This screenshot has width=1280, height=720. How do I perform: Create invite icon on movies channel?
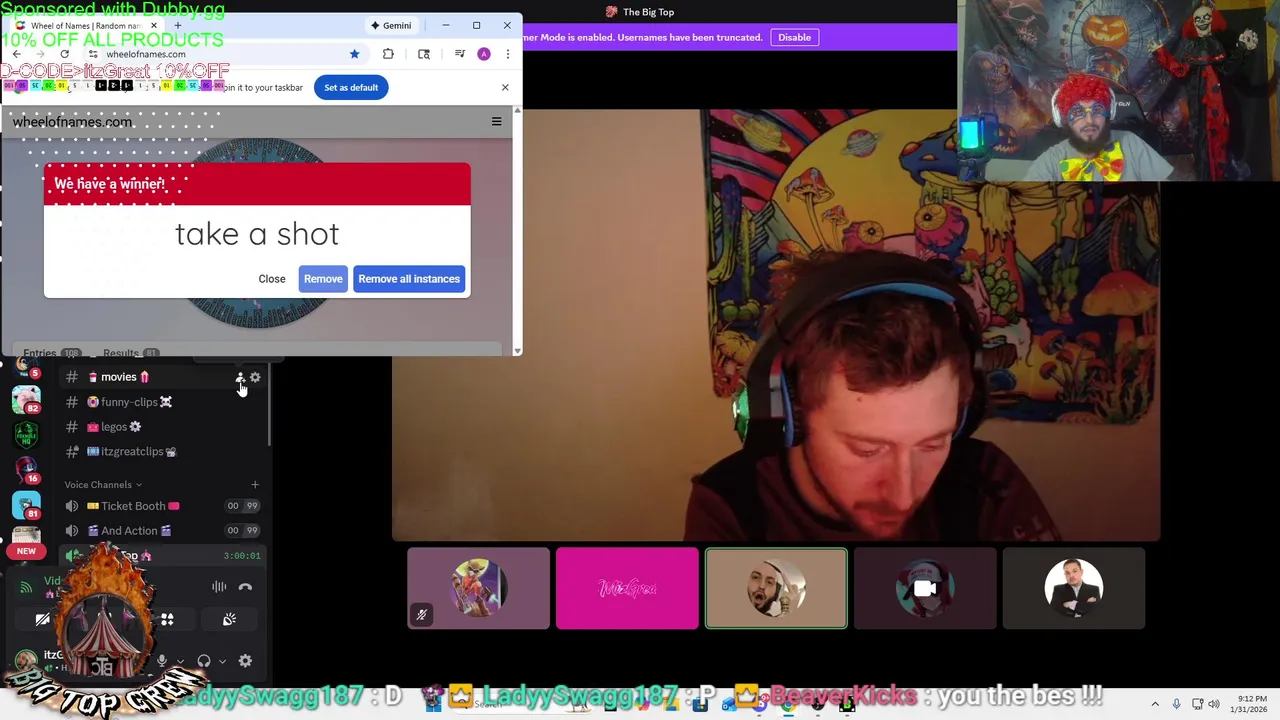point(239,377)
